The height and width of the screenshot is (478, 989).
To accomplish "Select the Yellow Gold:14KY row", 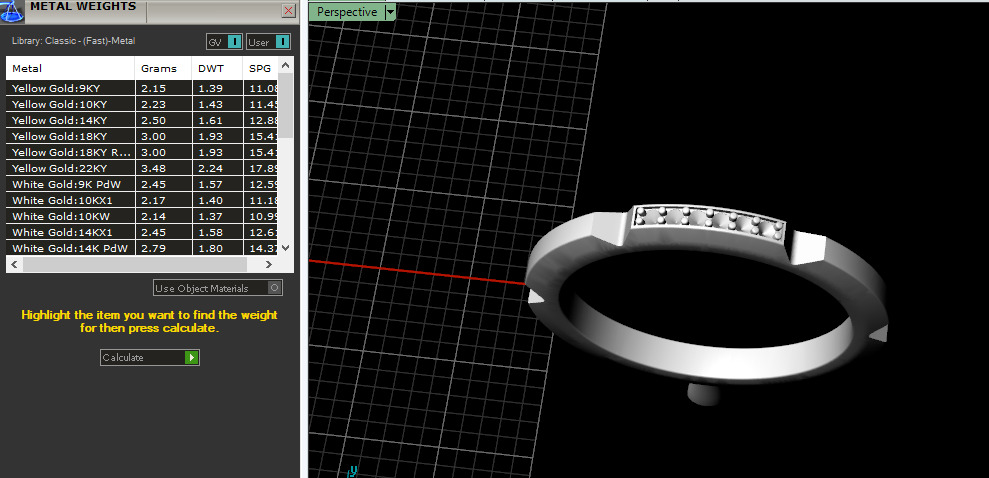I will (x=142, y=120).
